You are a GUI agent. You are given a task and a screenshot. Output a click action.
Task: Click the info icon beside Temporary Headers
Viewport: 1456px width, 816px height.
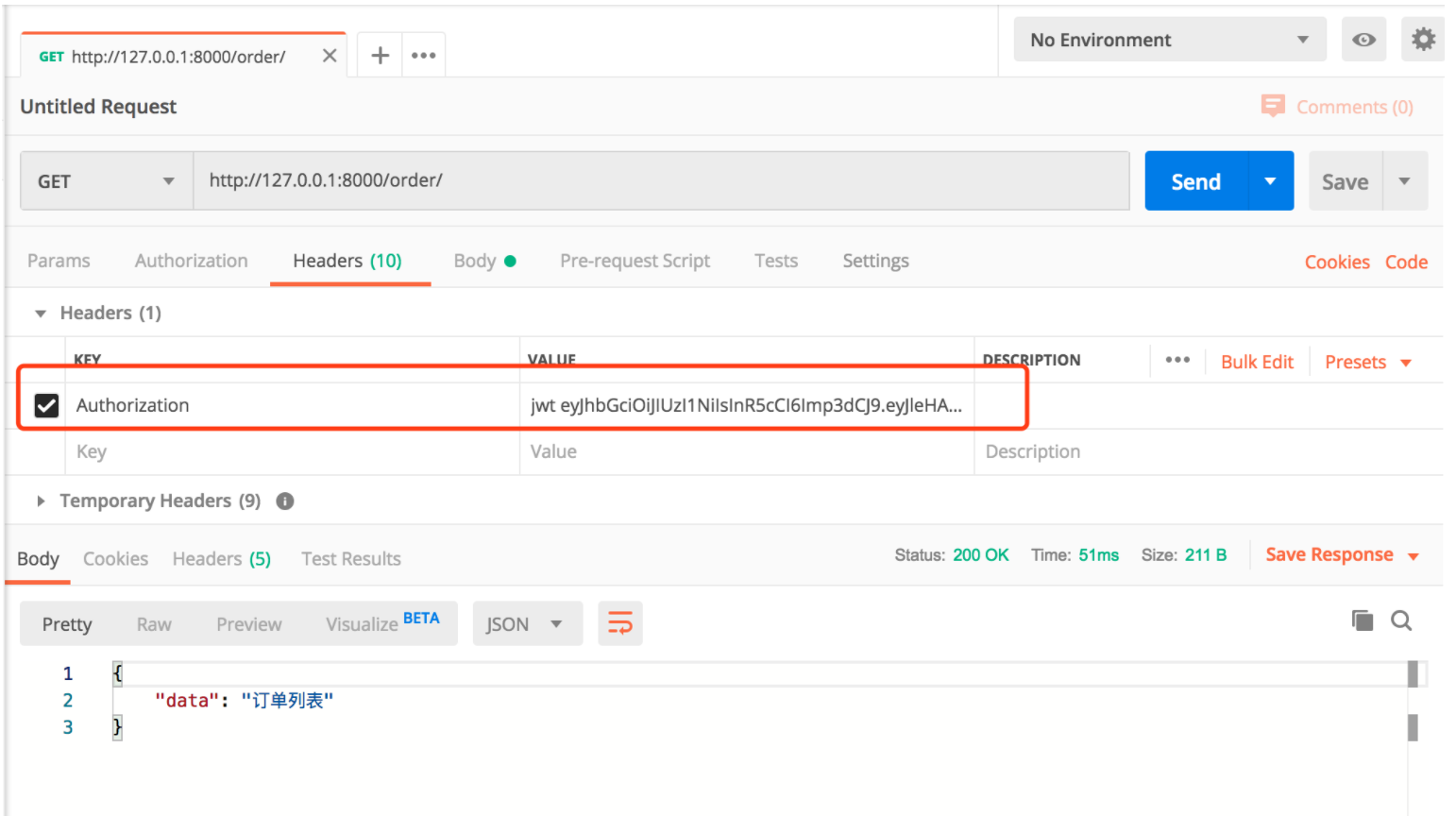[x=285, y=501]
